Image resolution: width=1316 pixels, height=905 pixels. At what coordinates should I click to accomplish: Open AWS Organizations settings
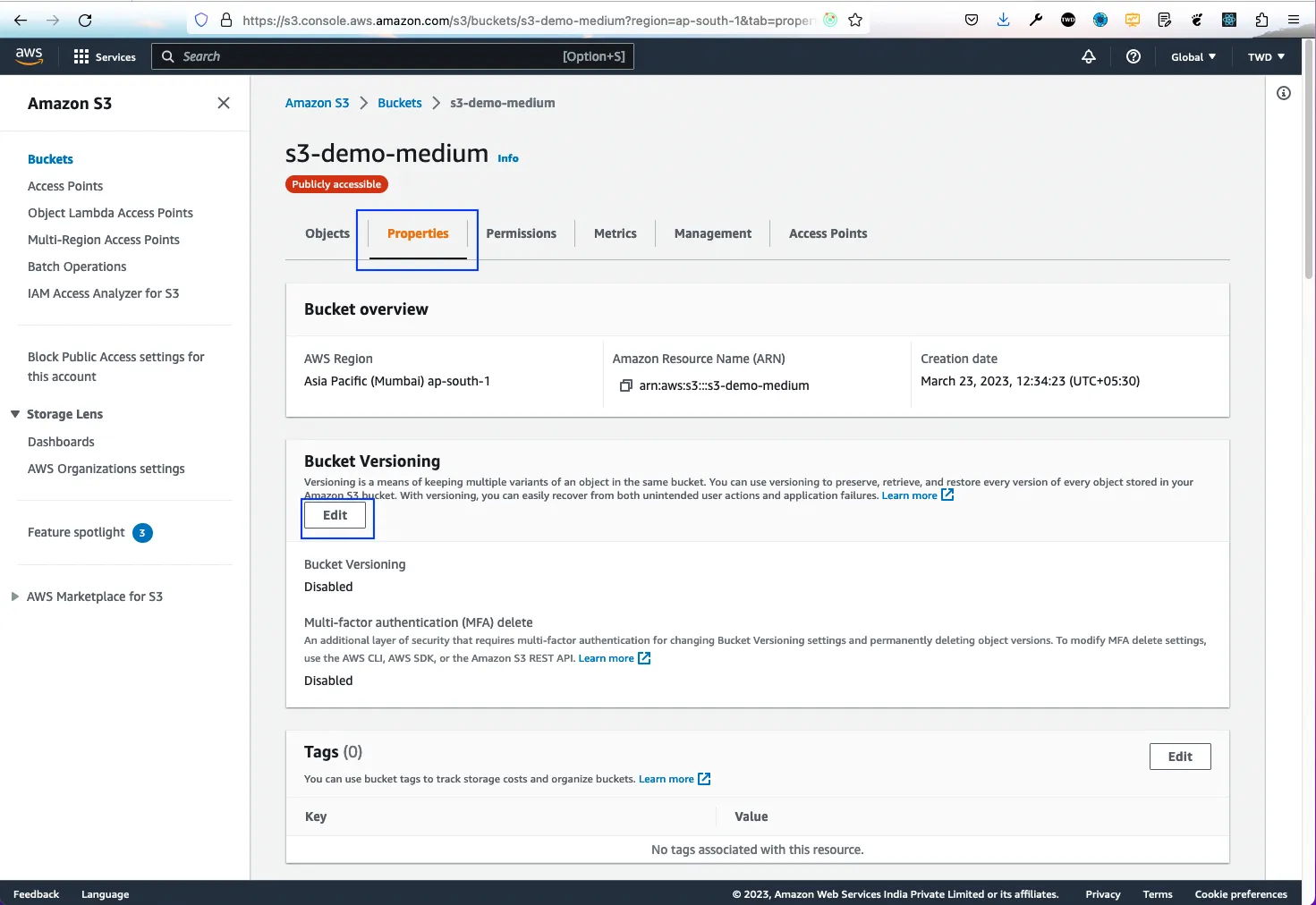[x=106, y=469]
